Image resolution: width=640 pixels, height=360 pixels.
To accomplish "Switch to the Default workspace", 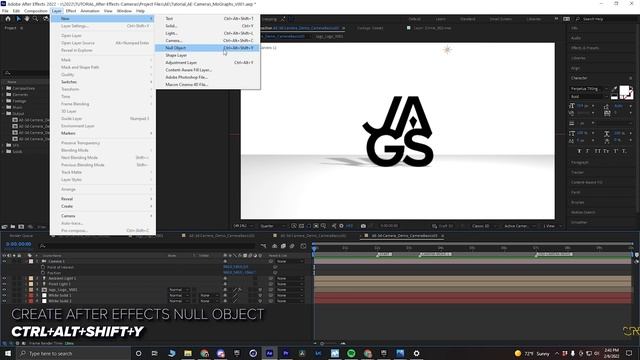I will (x=414, y=19).
